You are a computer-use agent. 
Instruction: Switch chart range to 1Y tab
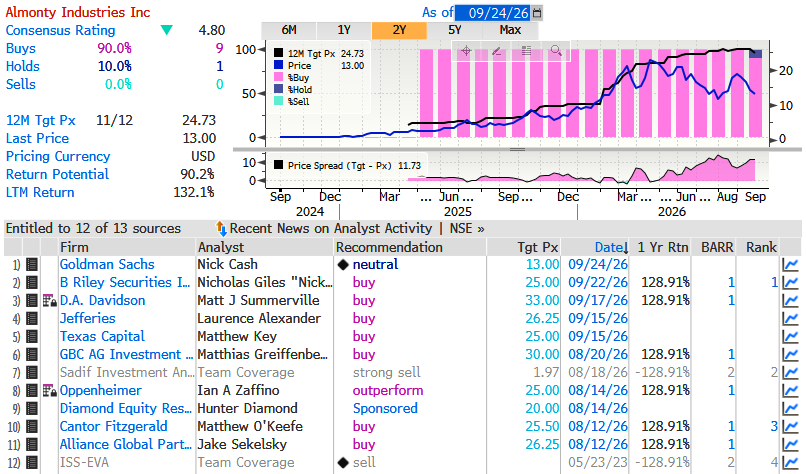tap(344, 30)
